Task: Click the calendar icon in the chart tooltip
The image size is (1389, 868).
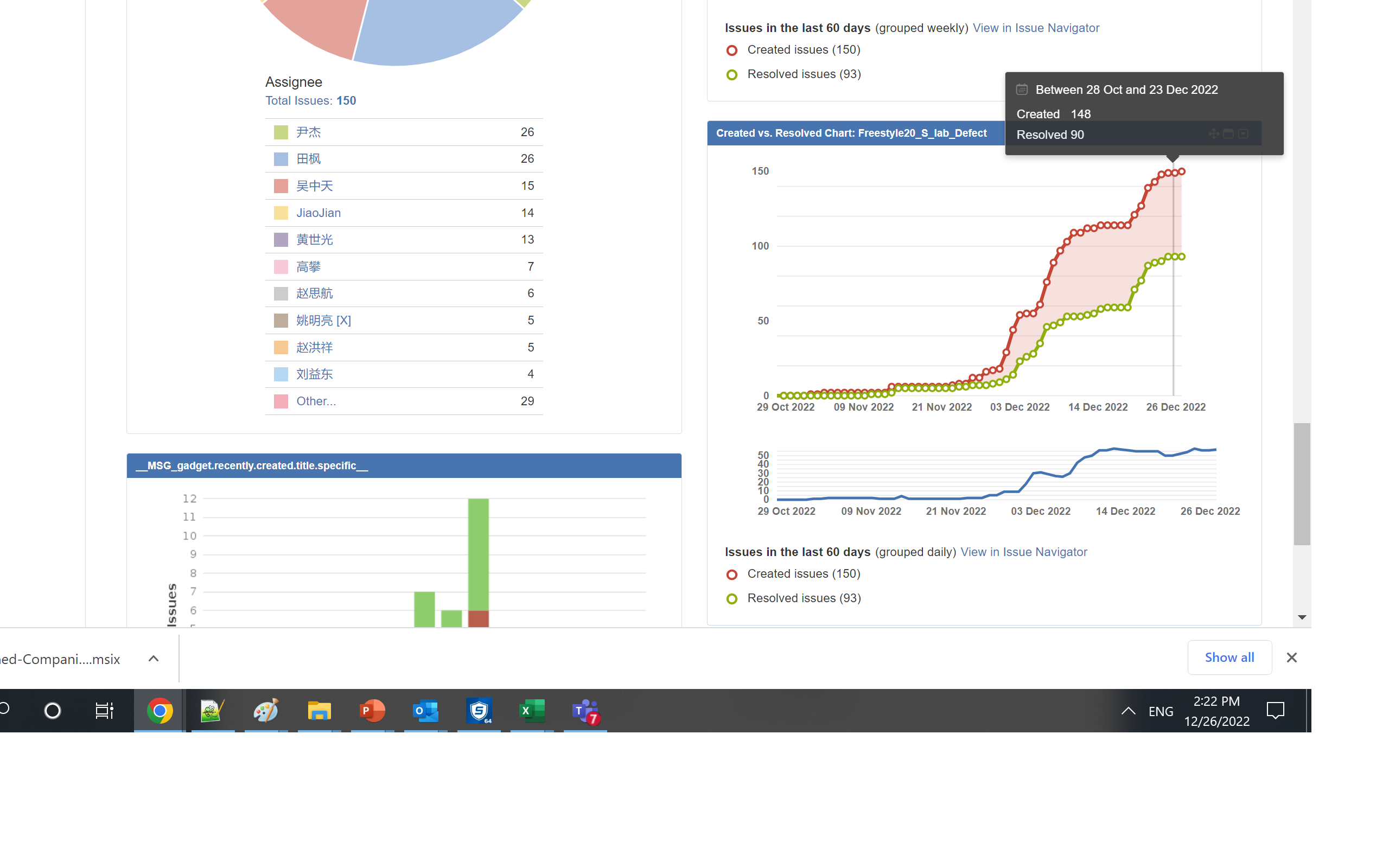Action: (x=1021, y=89)
